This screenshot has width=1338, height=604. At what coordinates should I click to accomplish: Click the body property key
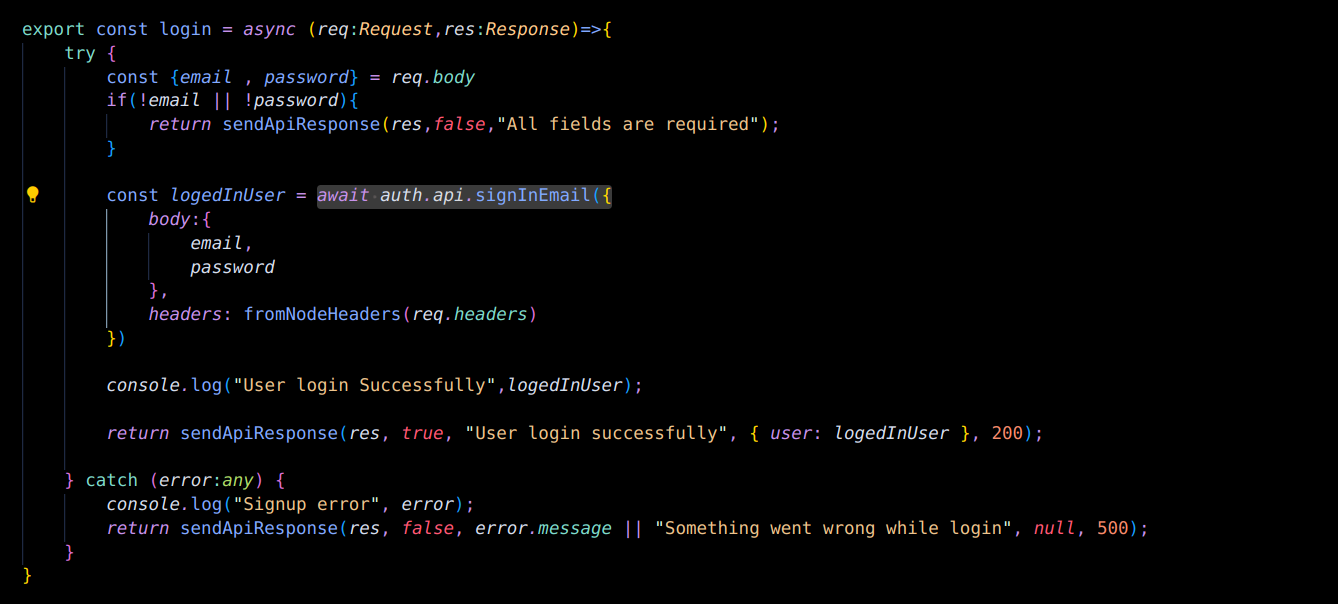coord(169,219)
